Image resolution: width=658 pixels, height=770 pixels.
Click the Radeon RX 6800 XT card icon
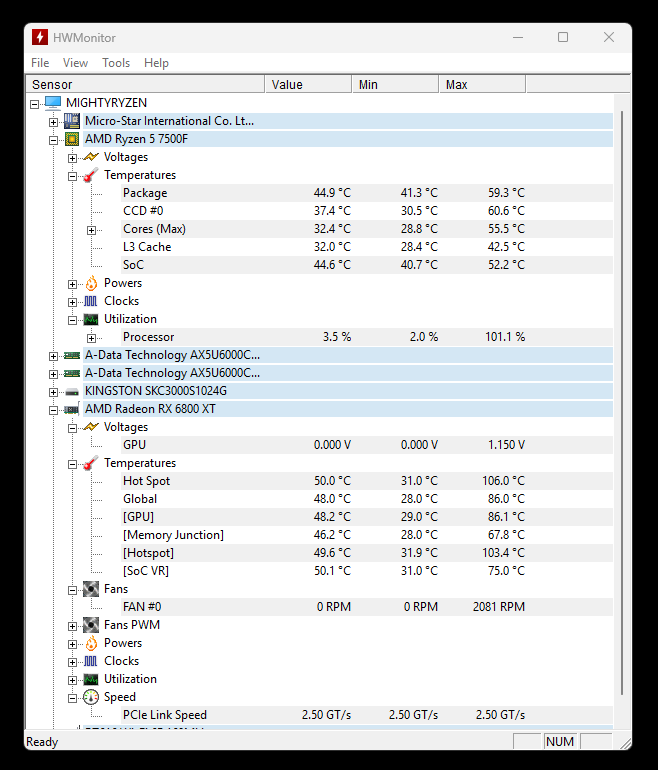pyautogui.click(x=72, y=410)
